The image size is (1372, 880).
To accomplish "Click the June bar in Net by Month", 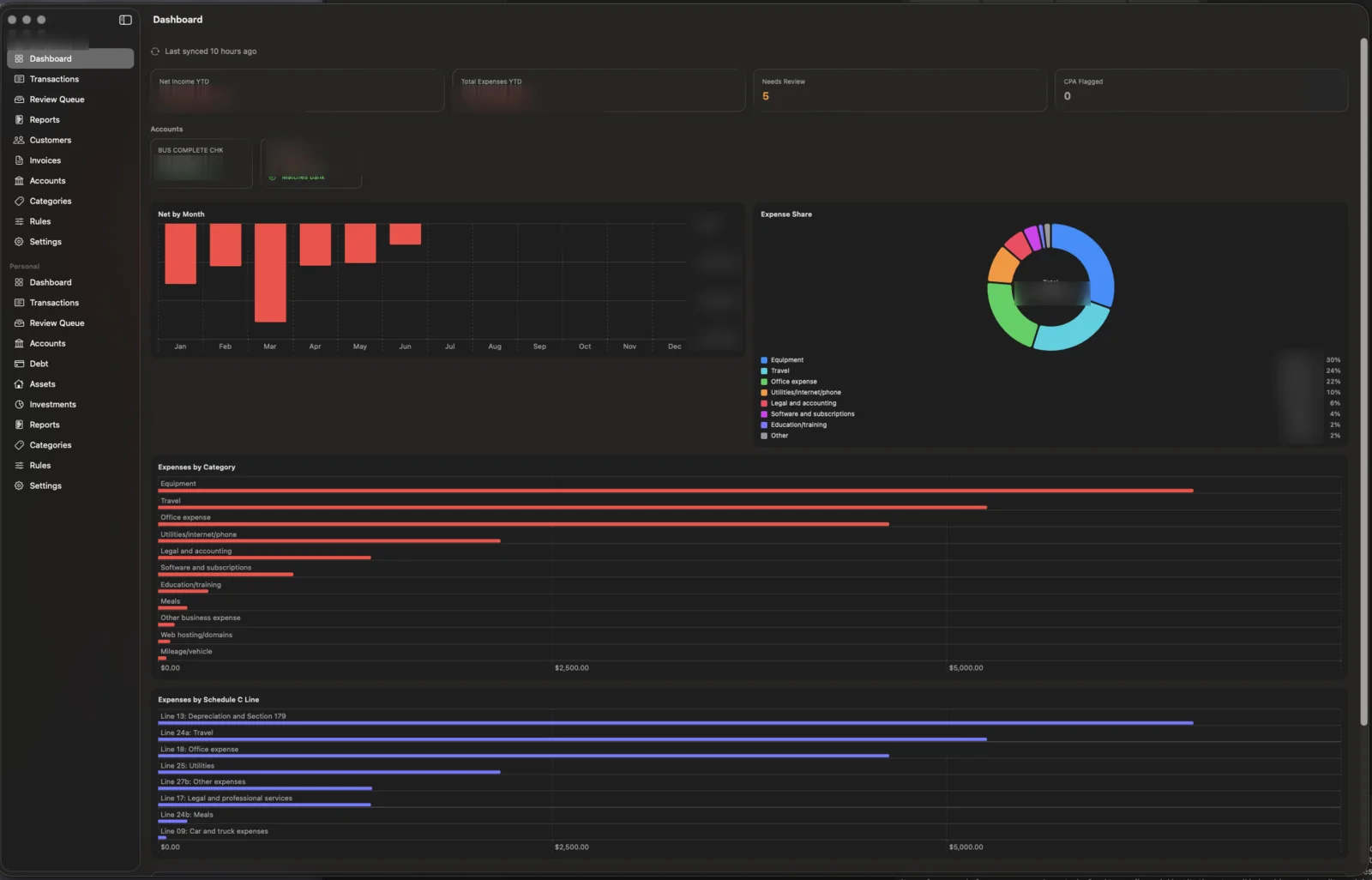I will tap(405, 234).
